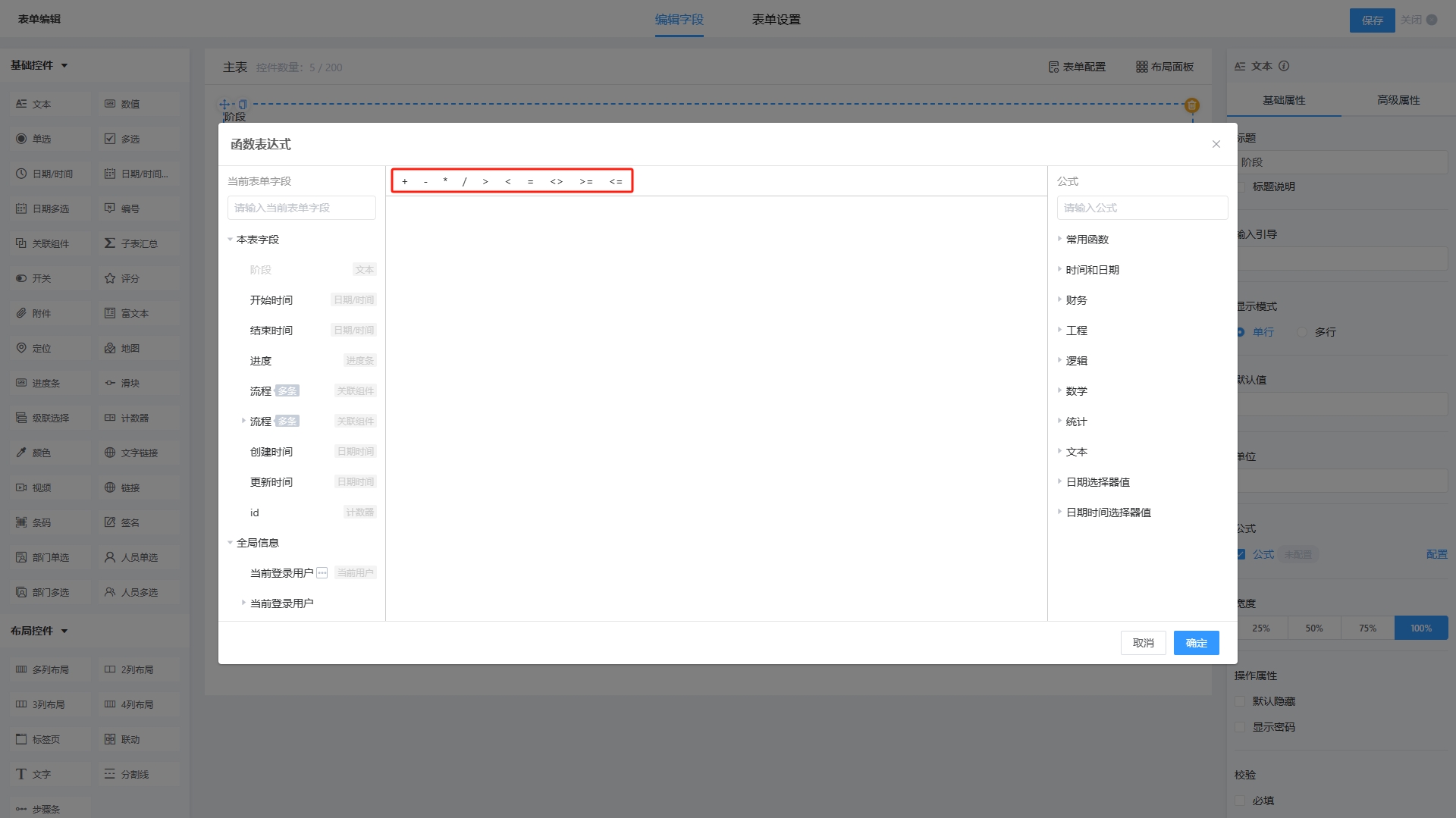Select the 单行 display mode radio

point(1241,332)
